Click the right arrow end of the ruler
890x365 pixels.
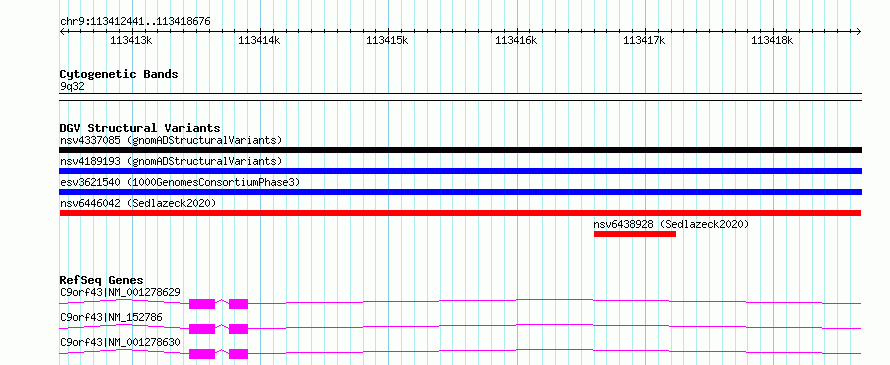pyautogui.click(x=858, y=31)
